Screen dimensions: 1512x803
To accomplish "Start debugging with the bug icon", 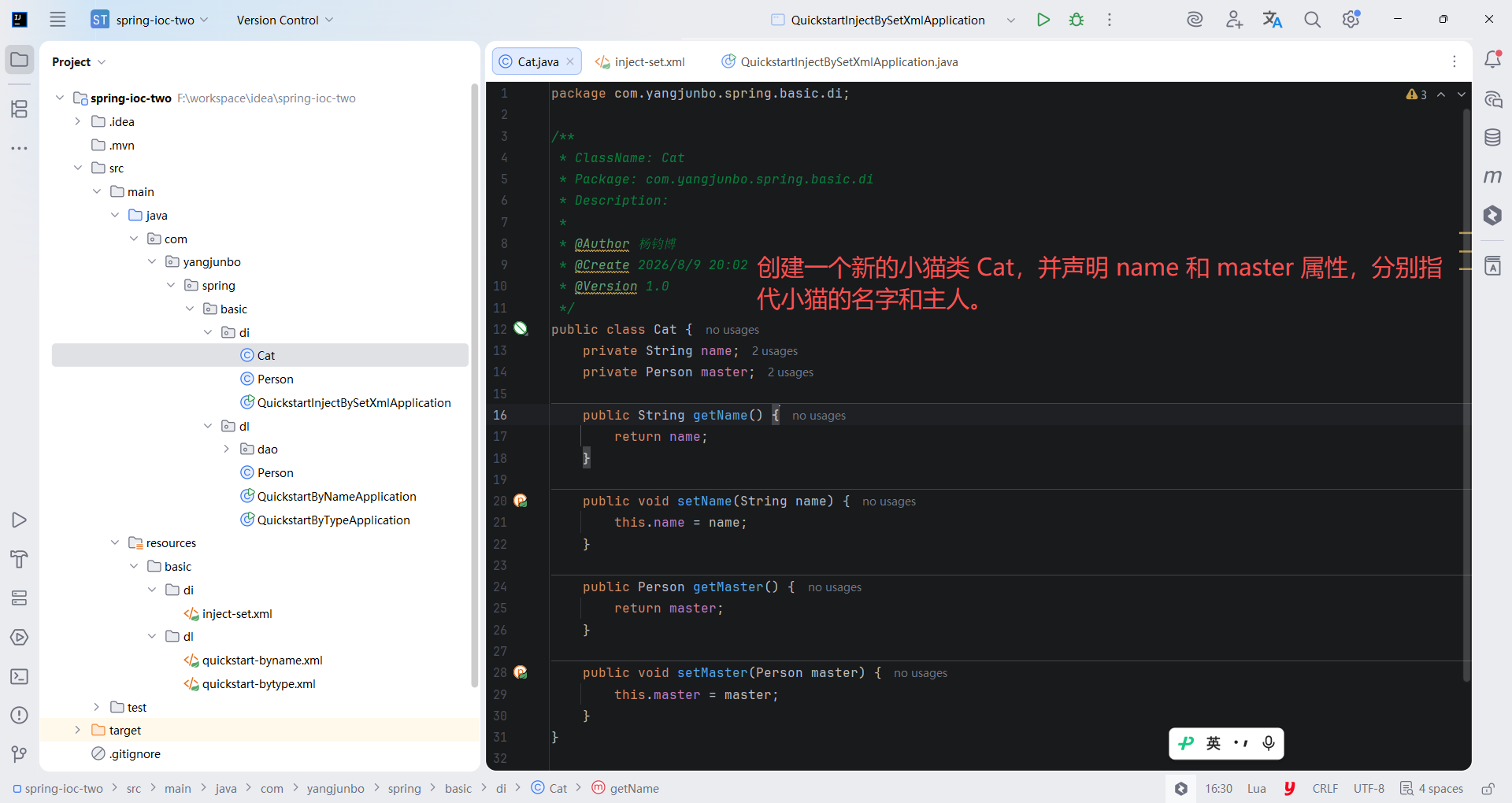I will coord(1077,20).
